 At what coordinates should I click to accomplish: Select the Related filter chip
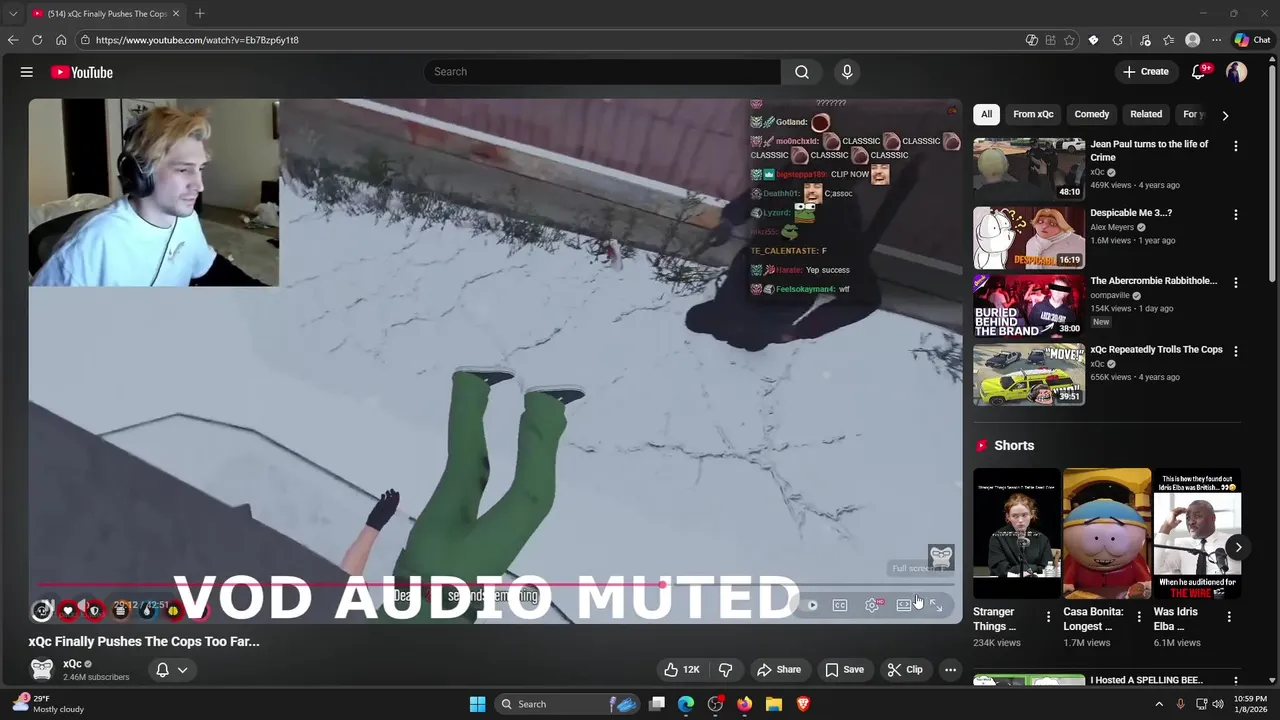[x=1146, y=114]
